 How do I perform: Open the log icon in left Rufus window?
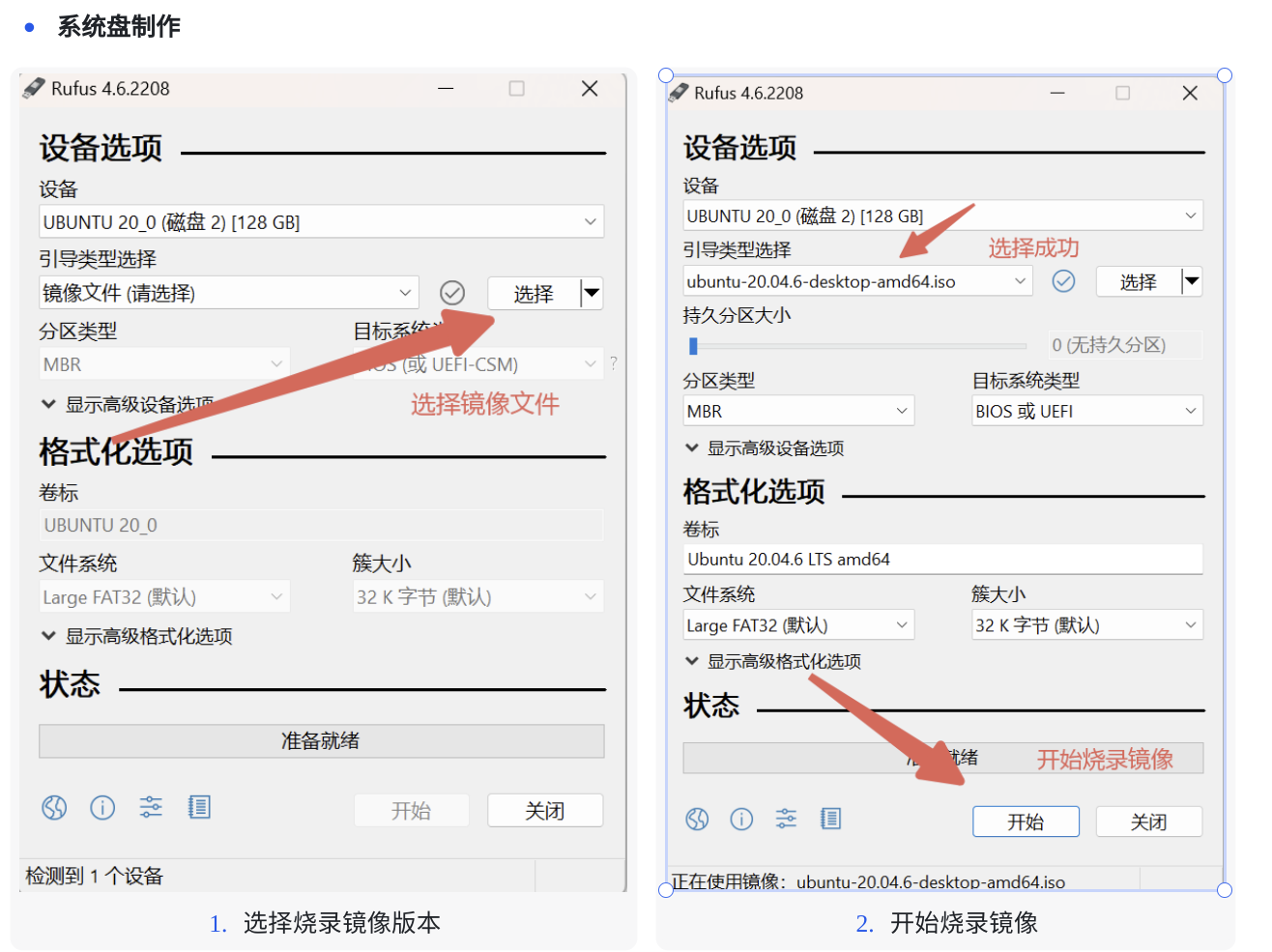pos(199,807)
